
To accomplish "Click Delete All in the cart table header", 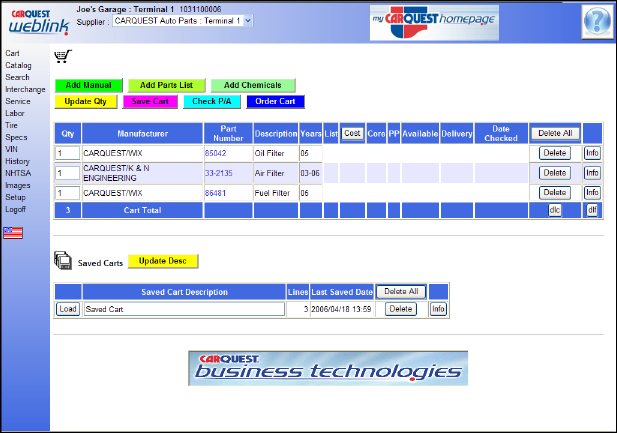I will (x=555, y=133).
